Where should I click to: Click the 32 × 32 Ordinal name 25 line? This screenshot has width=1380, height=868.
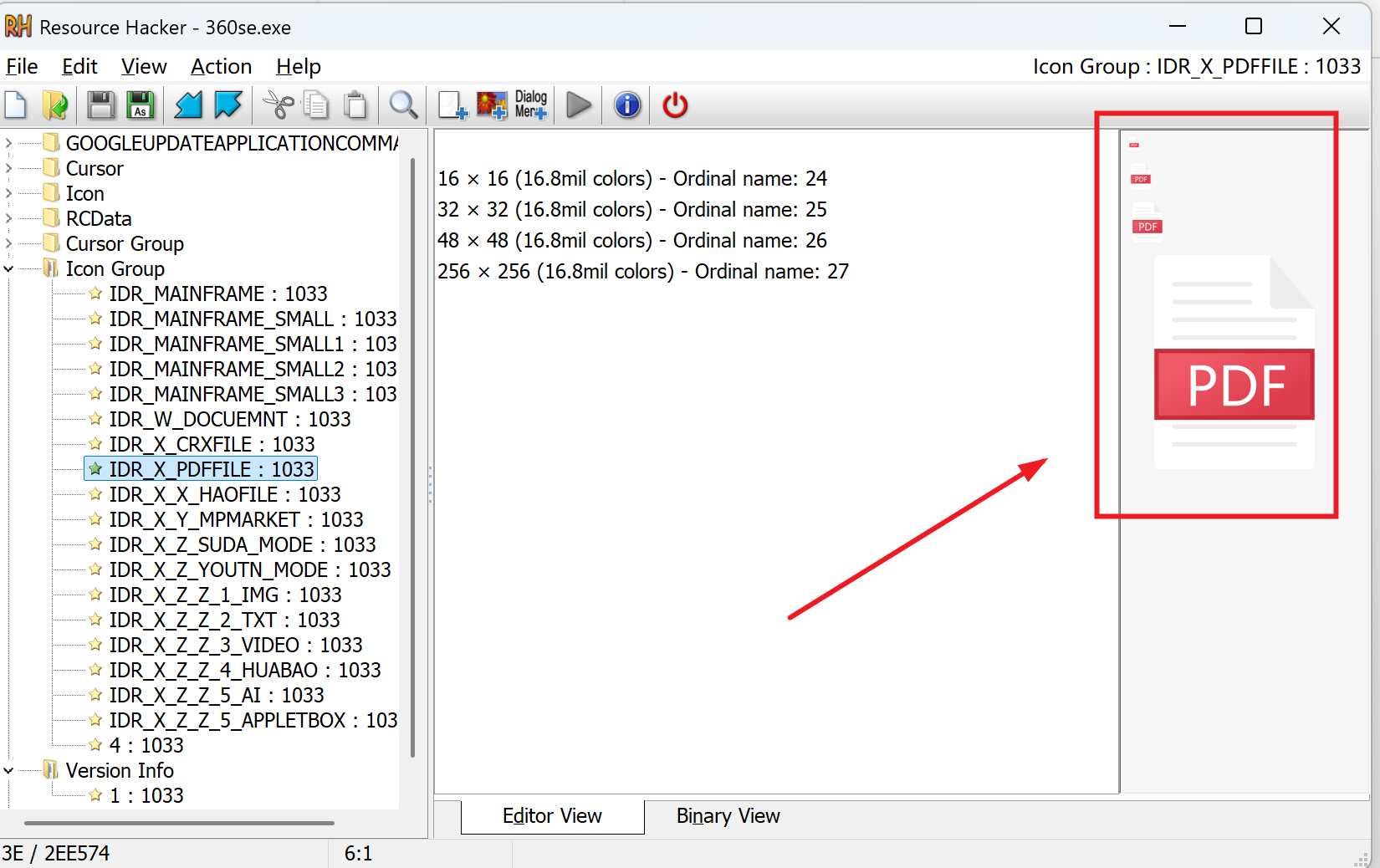(x=632, y=209)
